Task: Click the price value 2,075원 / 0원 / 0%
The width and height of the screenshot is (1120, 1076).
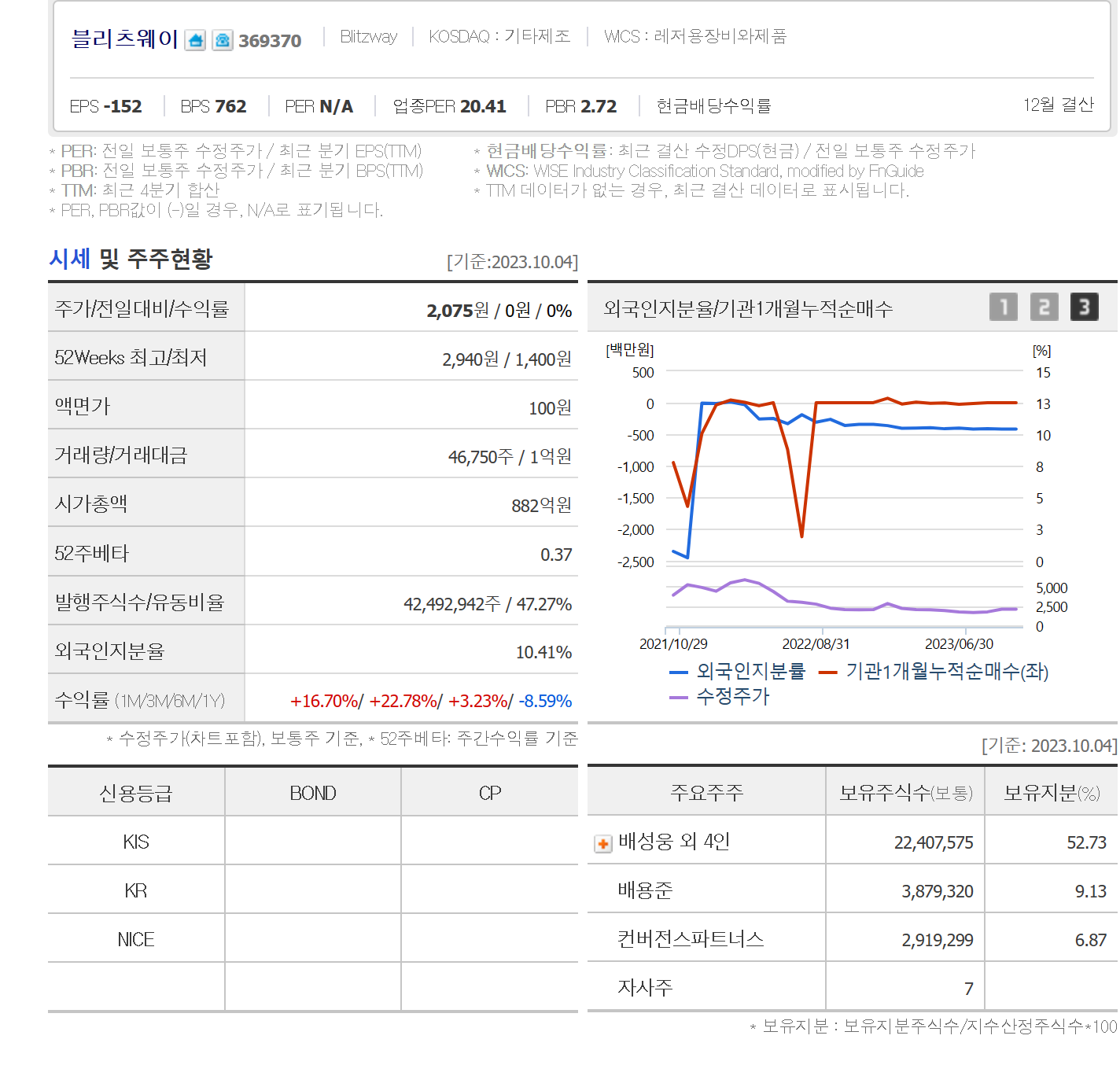Action: [x=499, y=311]
